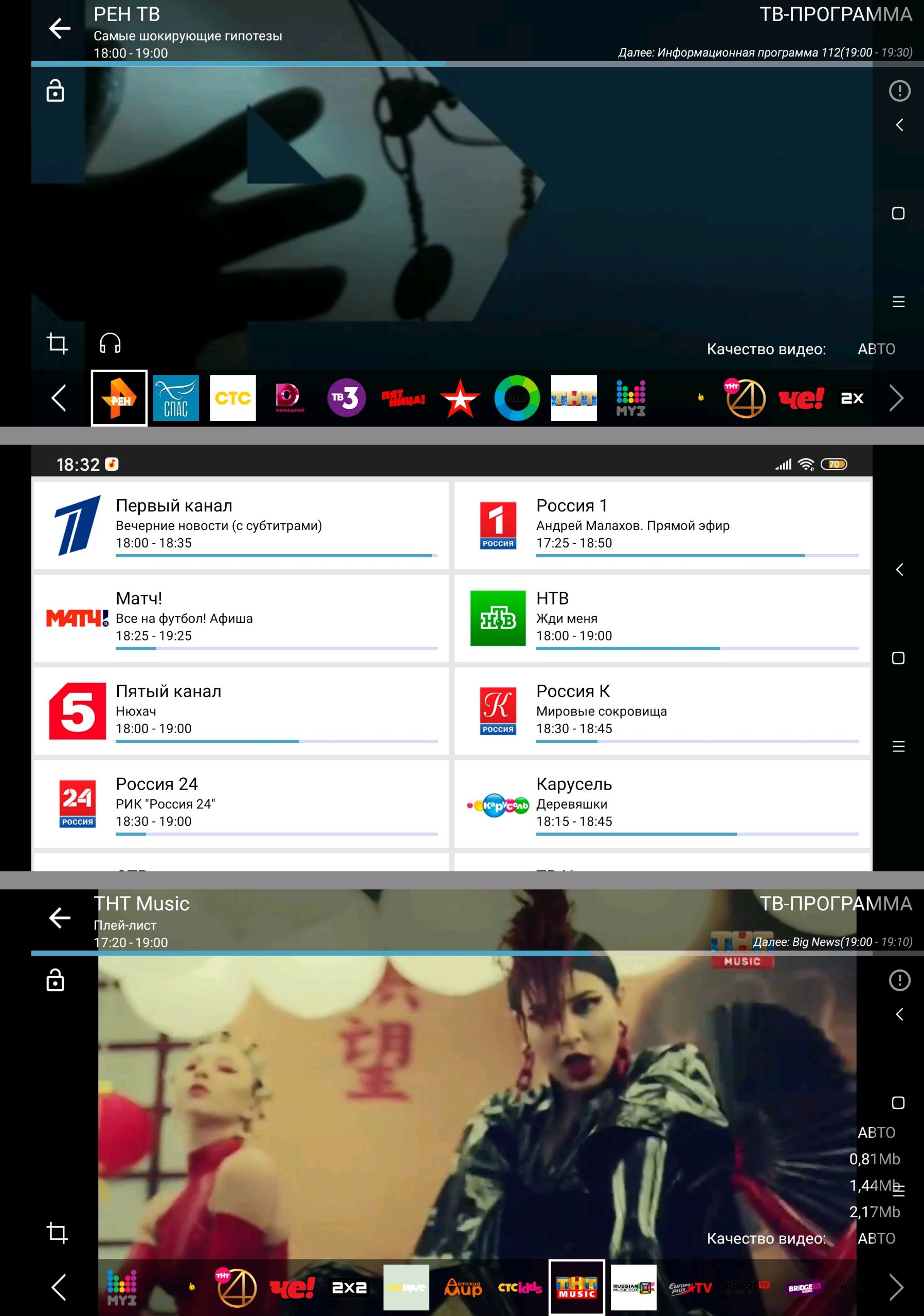Tap Android back chevron beside the channel list

pyautogui.click(x=899, y=569)
